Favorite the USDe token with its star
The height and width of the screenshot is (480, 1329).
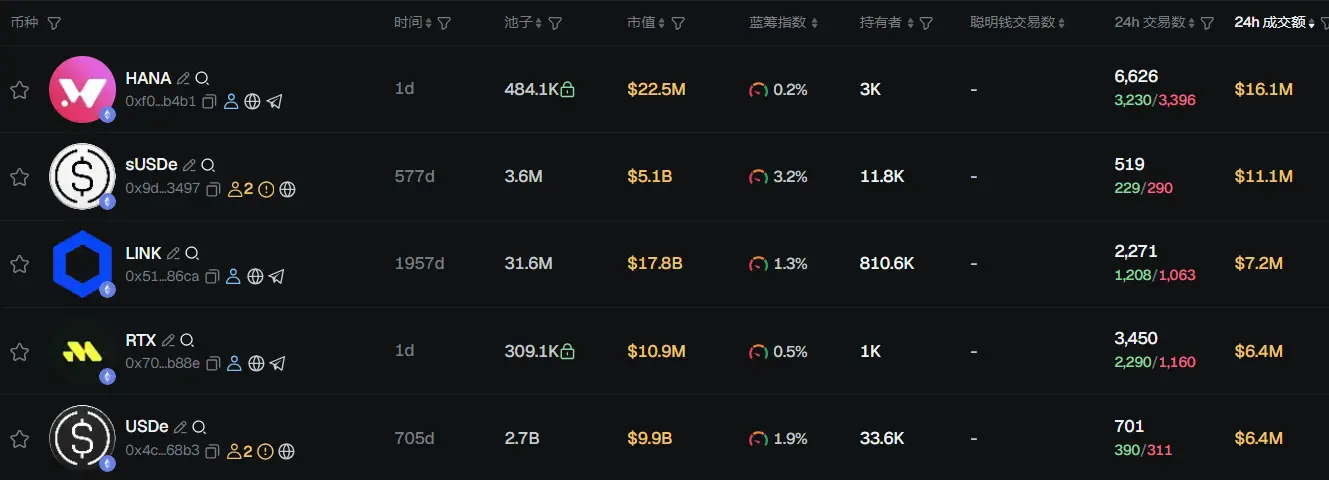pyautogui.click(x=19, y=438)
